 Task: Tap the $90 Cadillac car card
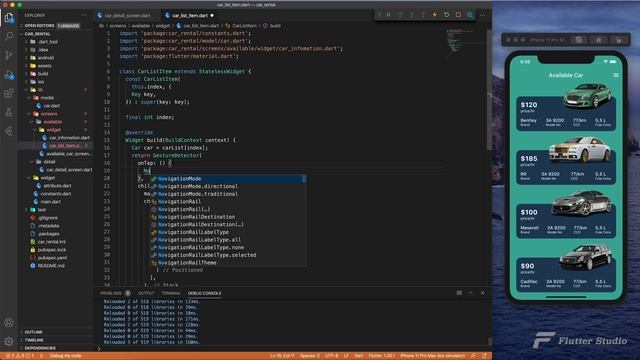[566, 274]
